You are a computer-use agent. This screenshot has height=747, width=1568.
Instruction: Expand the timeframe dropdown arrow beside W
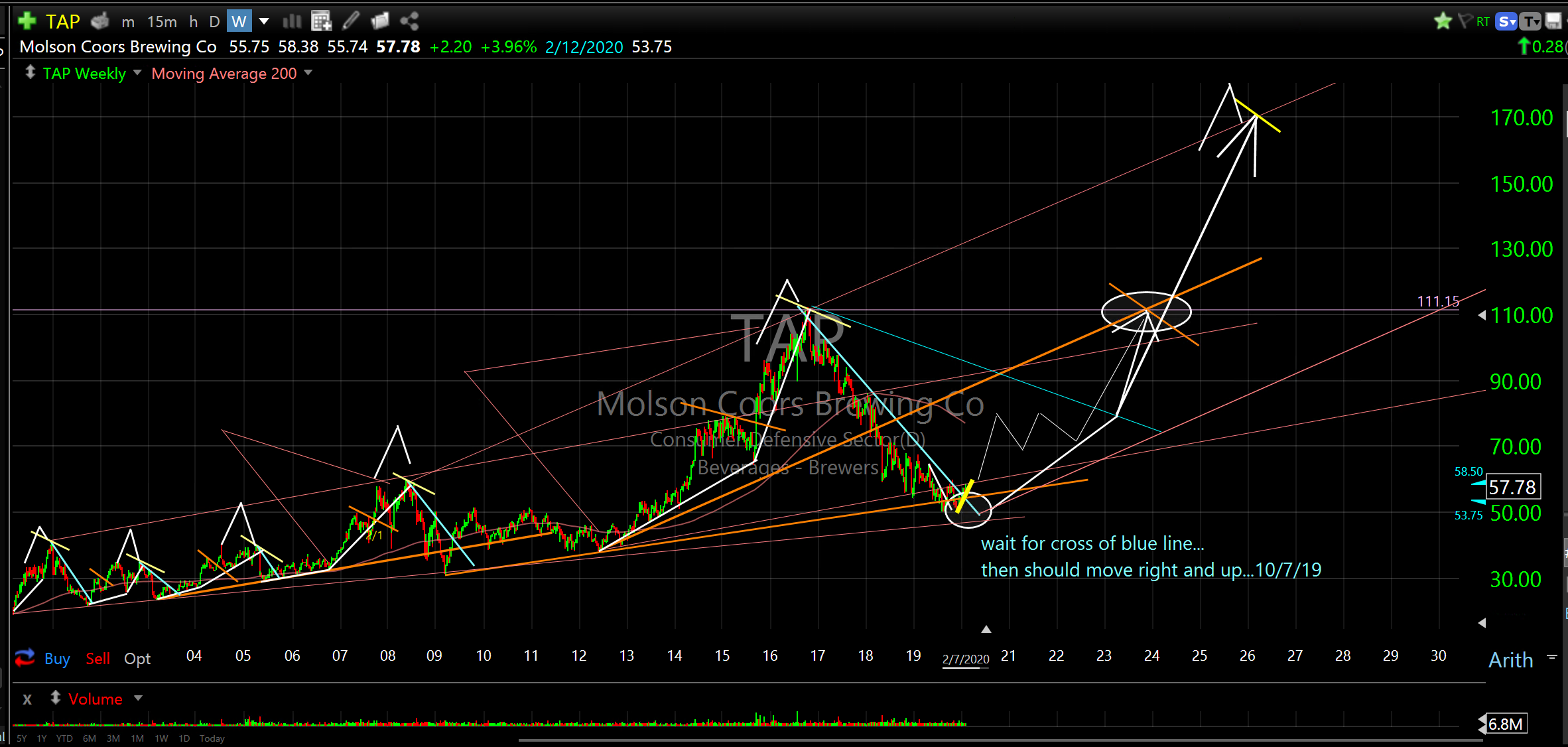click(x=264, y=21)
